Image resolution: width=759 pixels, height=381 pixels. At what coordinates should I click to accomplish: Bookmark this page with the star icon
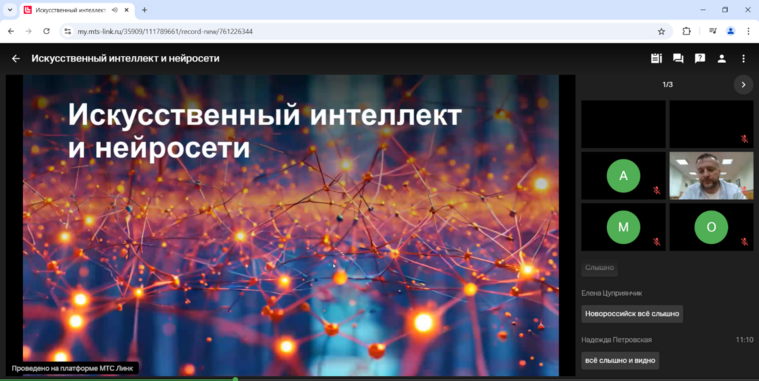coord(661,31)
